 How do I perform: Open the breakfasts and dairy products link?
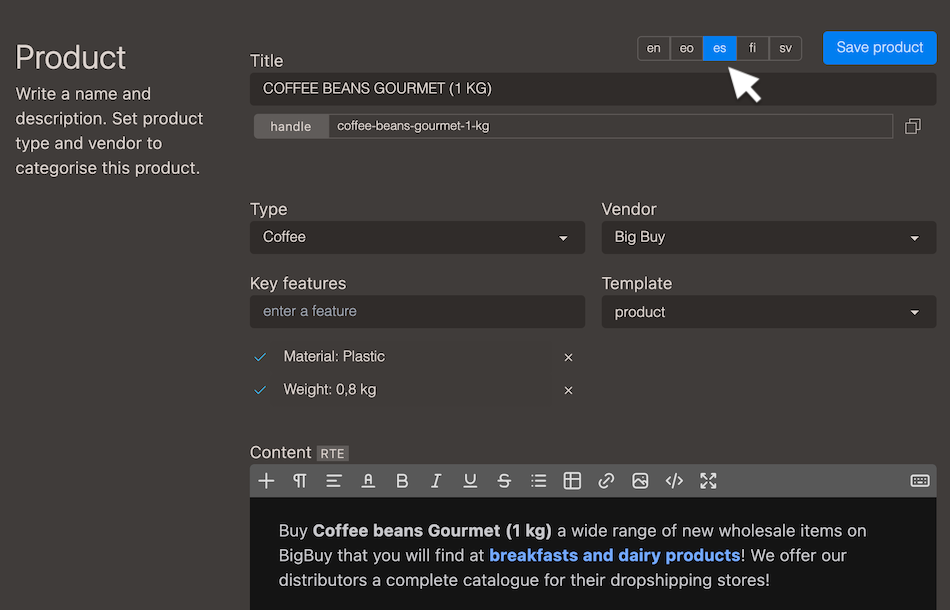[613, 555]
